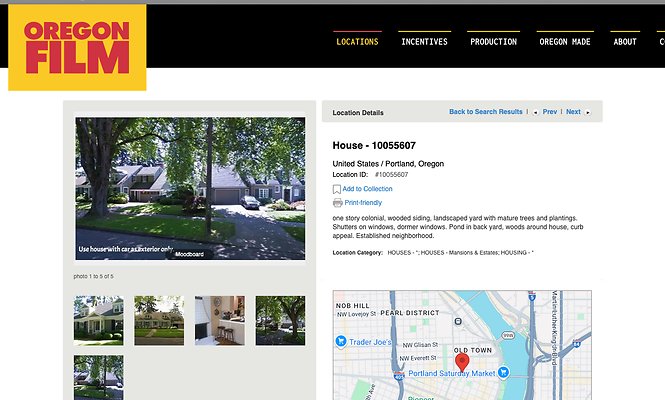Select the fifth thumbnail in second row

click(98, 378)
